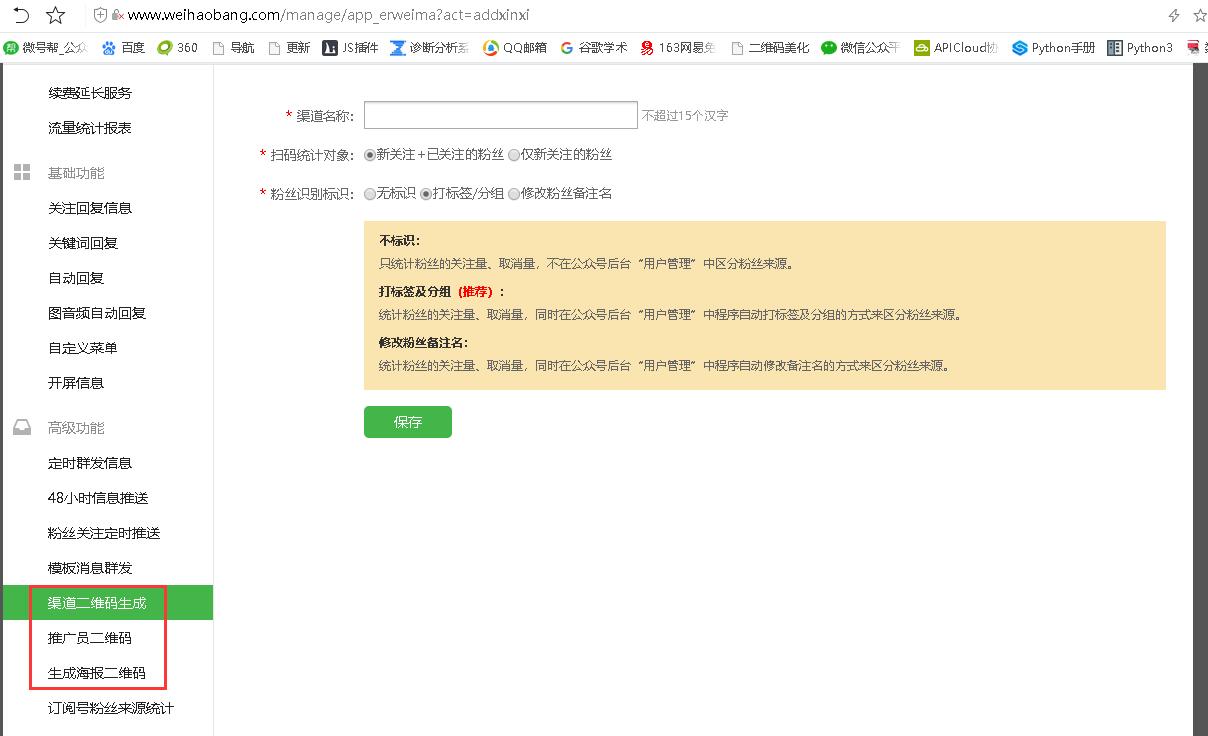Click the 高级功能 section header
Viewport: 1208px width, 736px height.
point(76,428)
